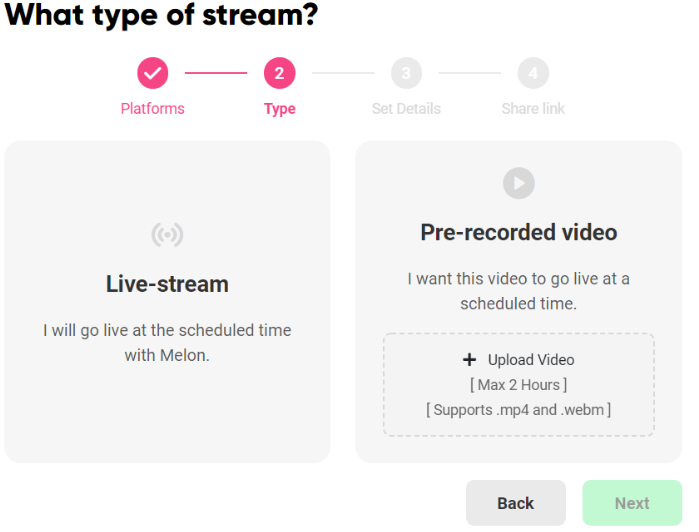Click the Upload Video text
Screen dimensions: 699x532
pos(531,360)
